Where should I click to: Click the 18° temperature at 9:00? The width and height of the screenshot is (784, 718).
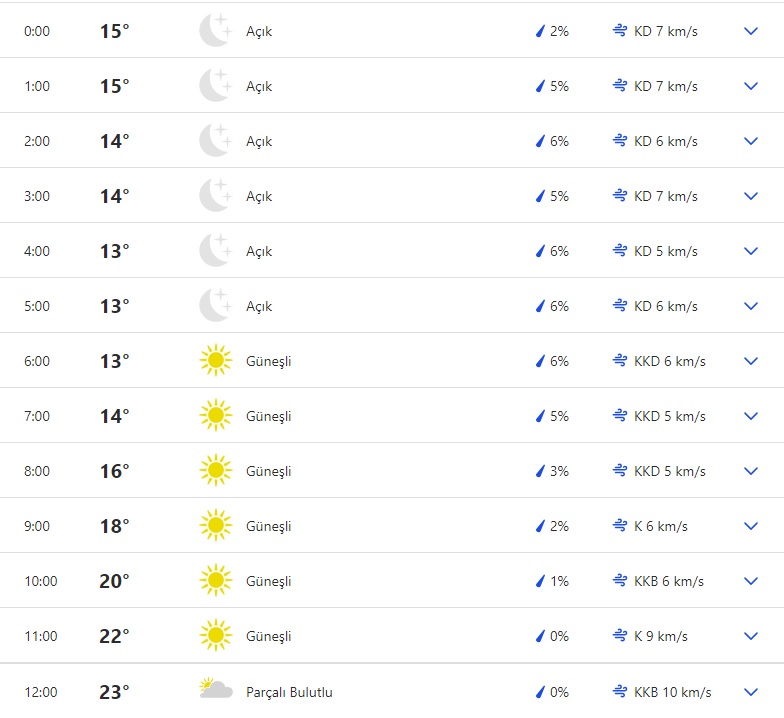coord(114,526)
